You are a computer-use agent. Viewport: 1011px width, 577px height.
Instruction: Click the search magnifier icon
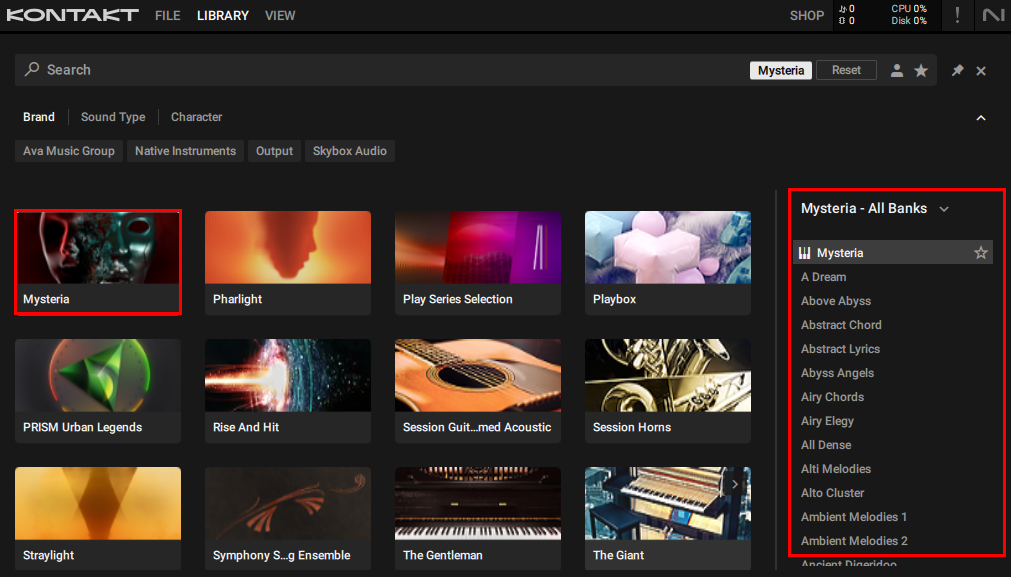[32, 70]
